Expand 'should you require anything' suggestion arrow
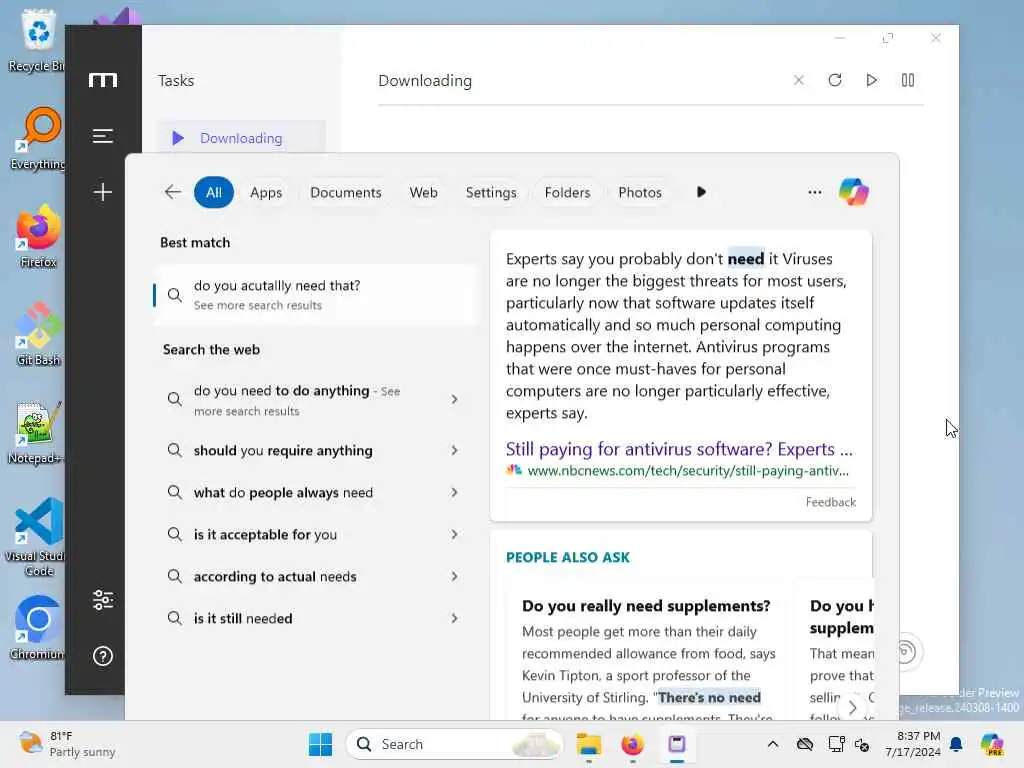This screenshot has height=768, width=1024. tap(455, 451)
